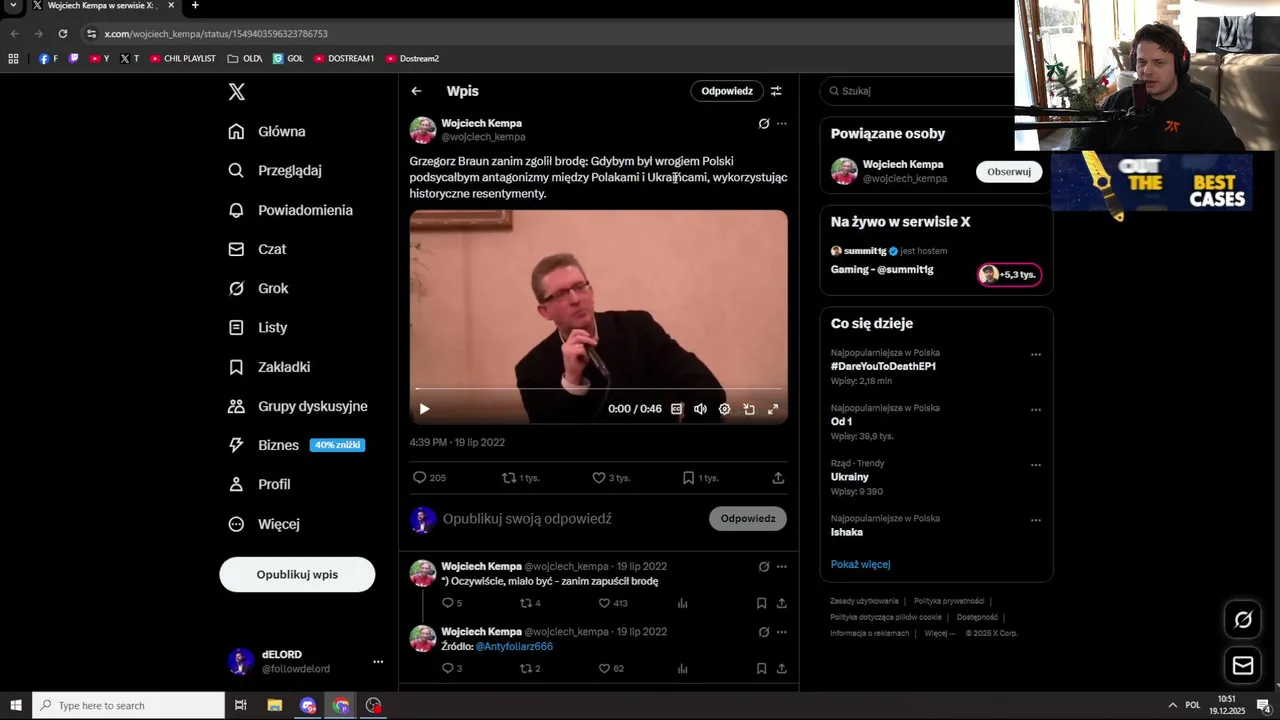Go back using the Wpis arrow
Viewport: 1280px width, 720px height.
[x=416, y=91]
